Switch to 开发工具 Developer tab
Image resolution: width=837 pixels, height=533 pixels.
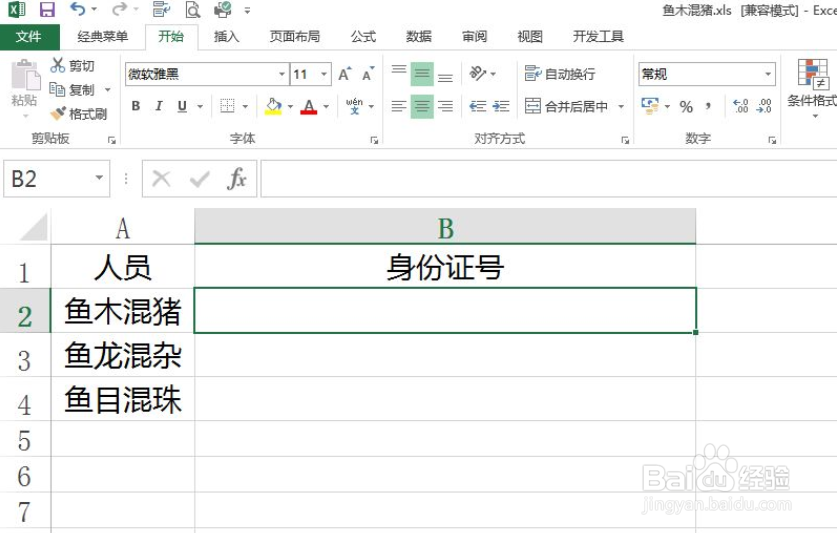598,36
